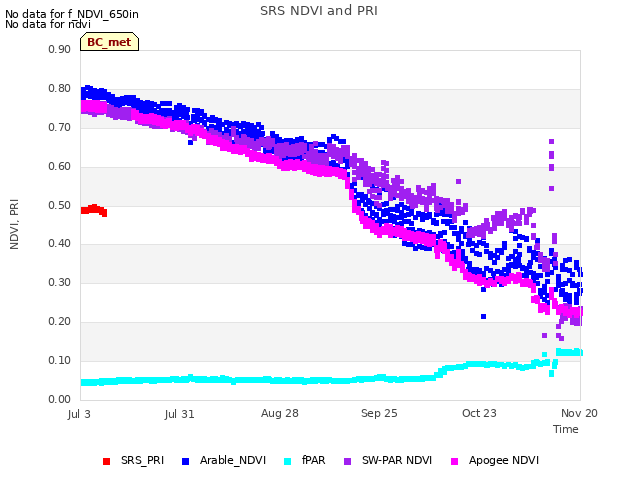Toggle Apogee NDVI series via legend label

(504, 460)
